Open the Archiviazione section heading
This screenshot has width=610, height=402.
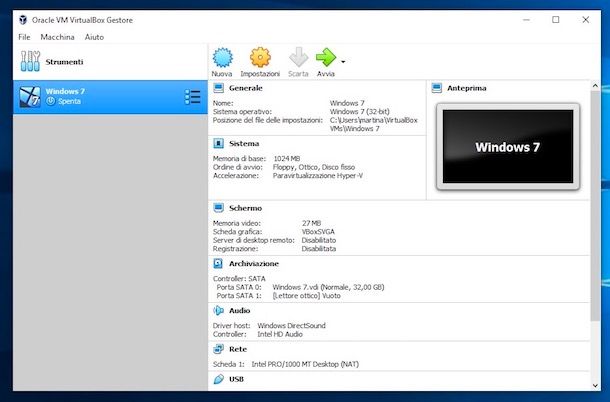coord(254,263)
